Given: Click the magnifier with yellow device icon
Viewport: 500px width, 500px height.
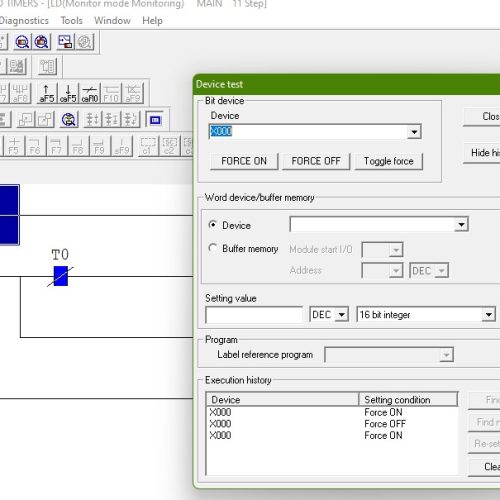Looking at the screenshot, I should click(69, 119).
